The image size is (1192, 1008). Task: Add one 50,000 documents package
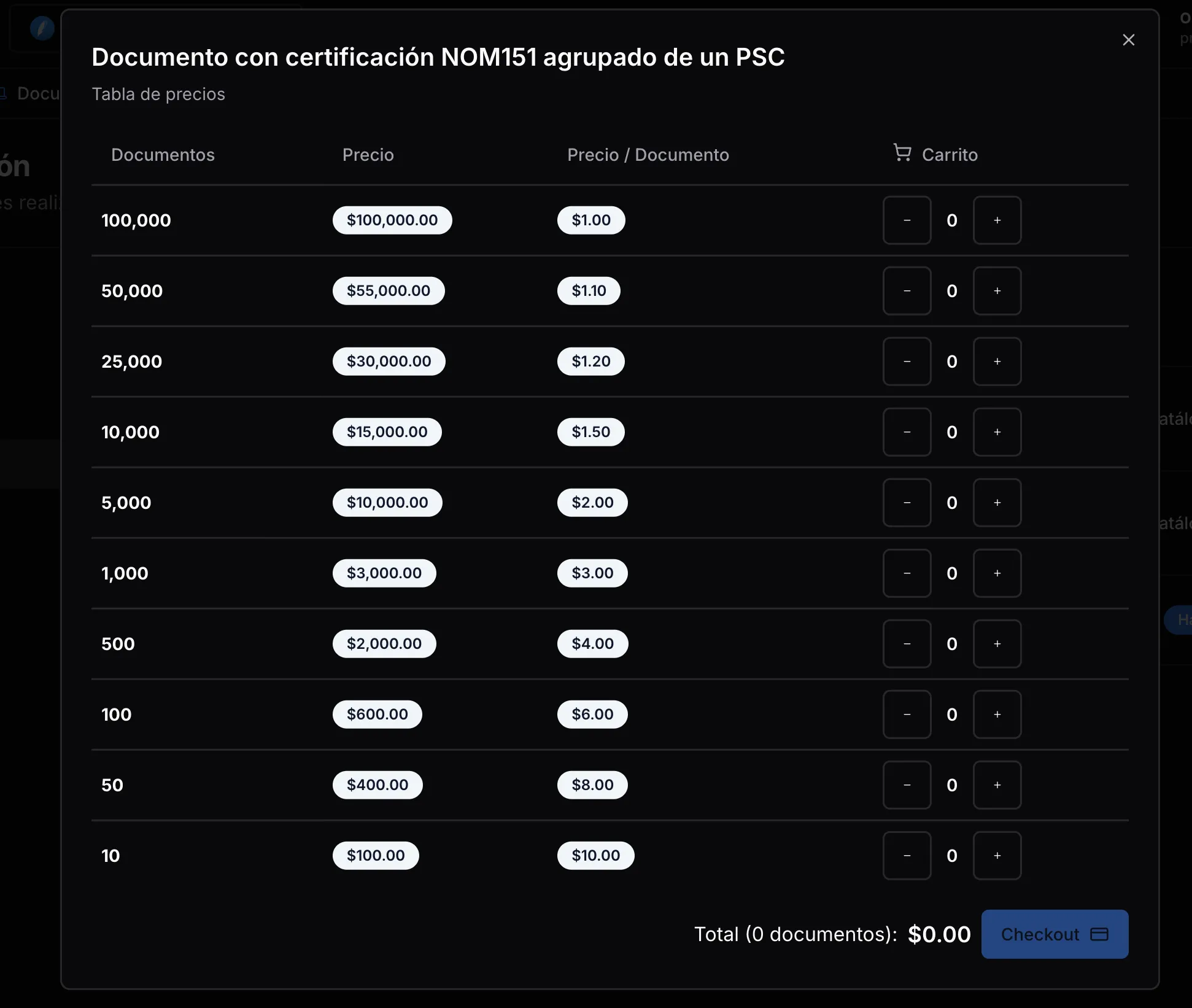pos(997,291)
